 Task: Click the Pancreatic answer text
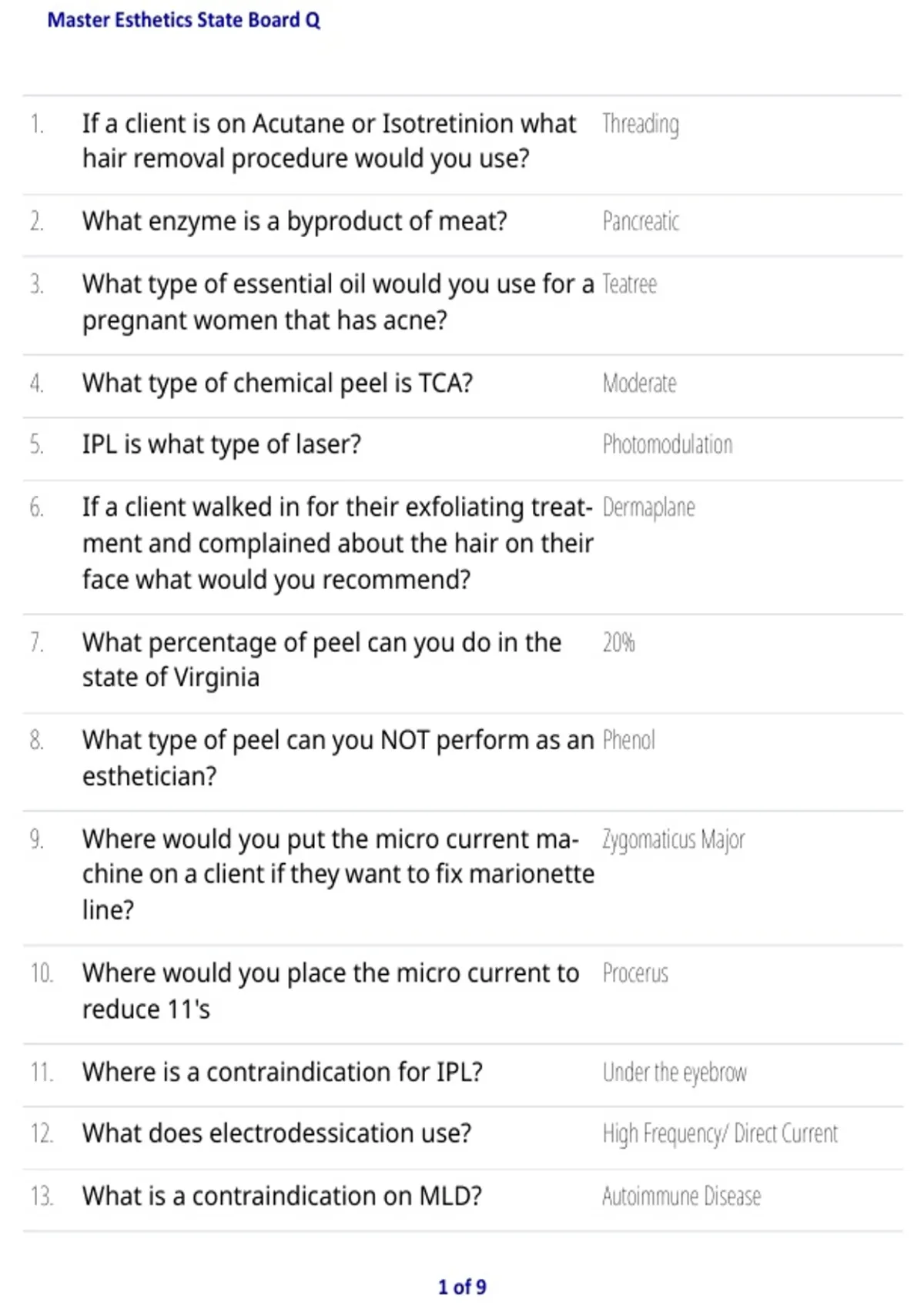click(x=641, y=222)
